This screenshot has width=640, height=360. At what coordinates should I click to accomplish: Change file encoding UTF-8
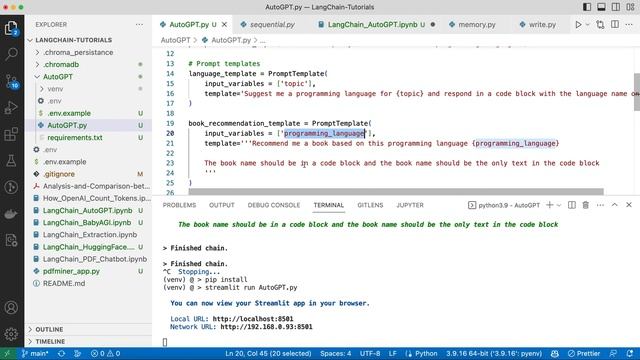[370, 353]
